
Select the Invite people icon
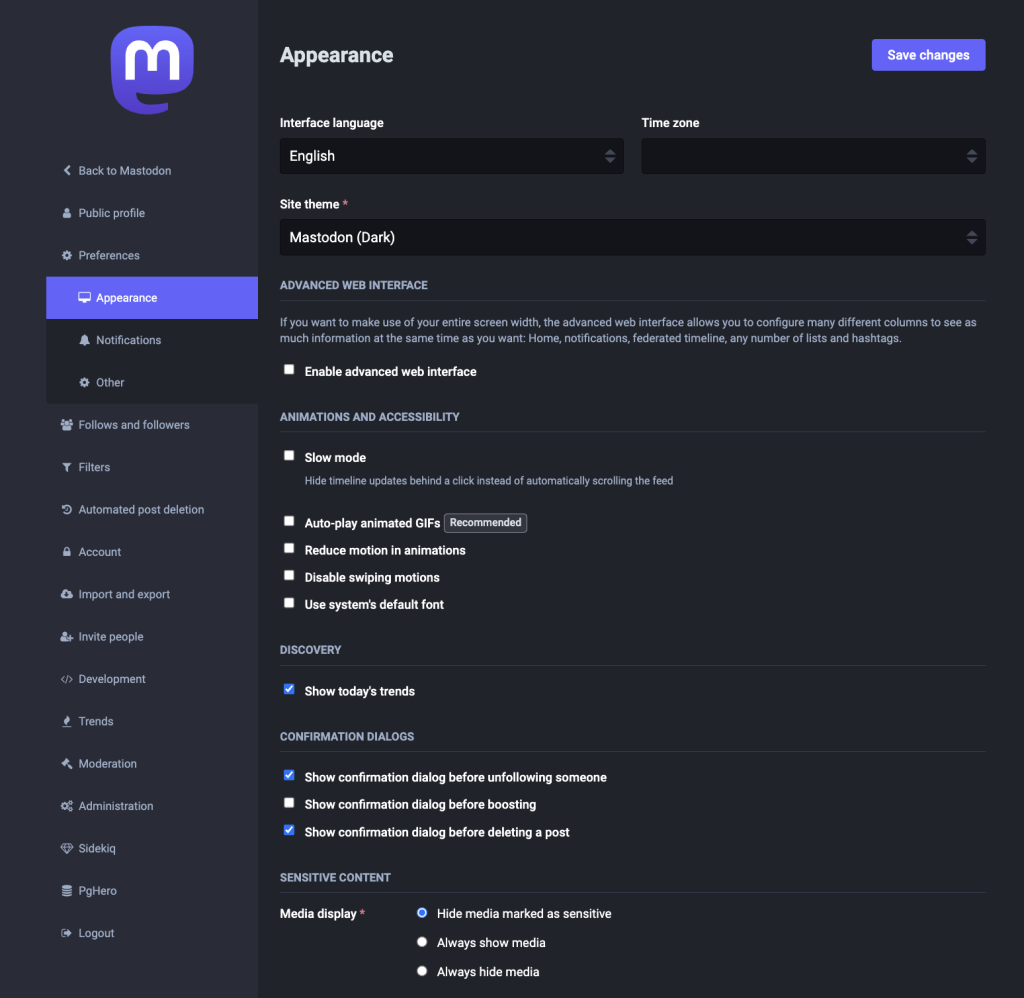click(x=65, y=636)
